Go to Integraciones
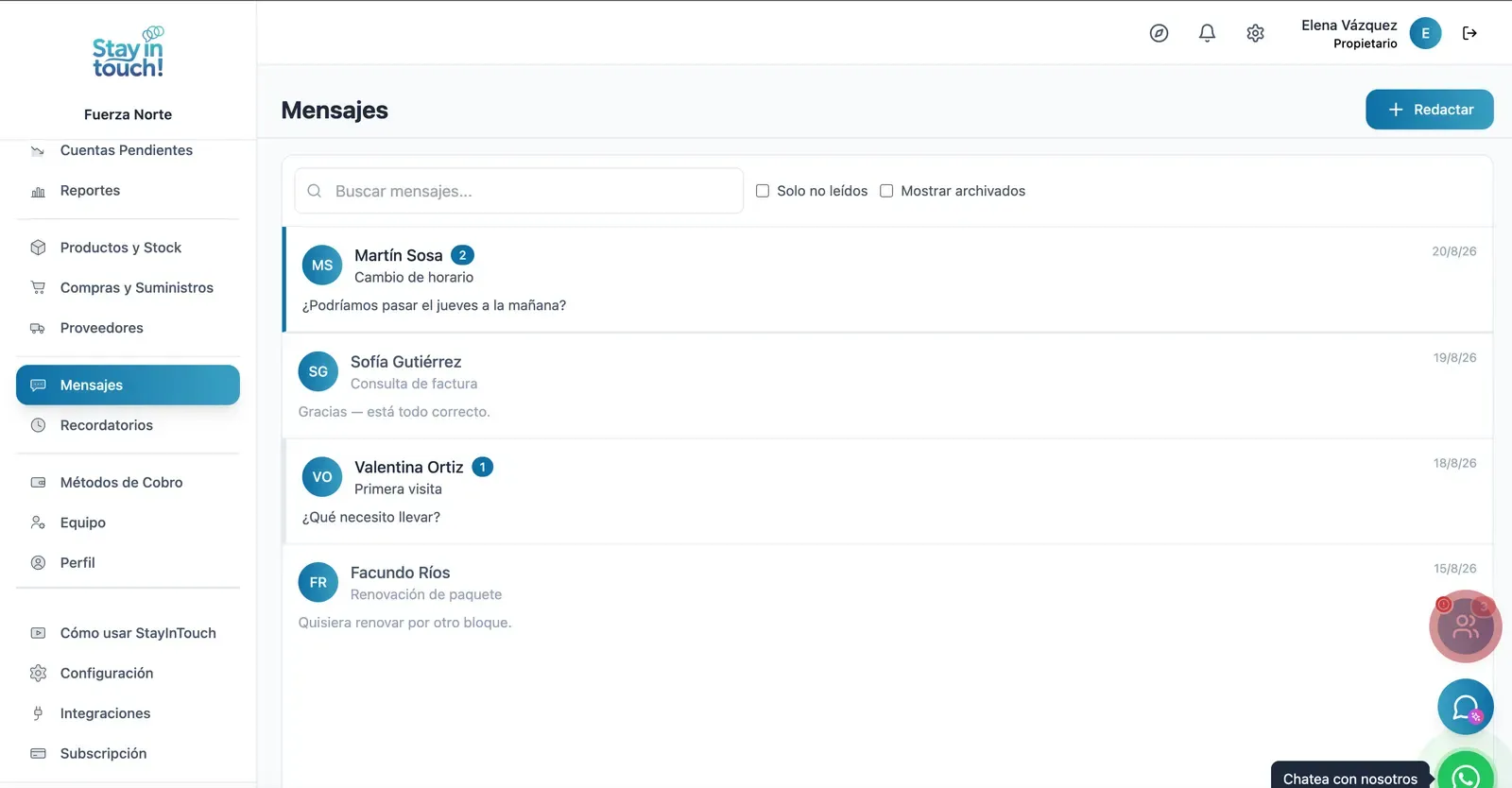Image resolution: width=1512 pixels, height=788 pixels. (x=128, y=713)
